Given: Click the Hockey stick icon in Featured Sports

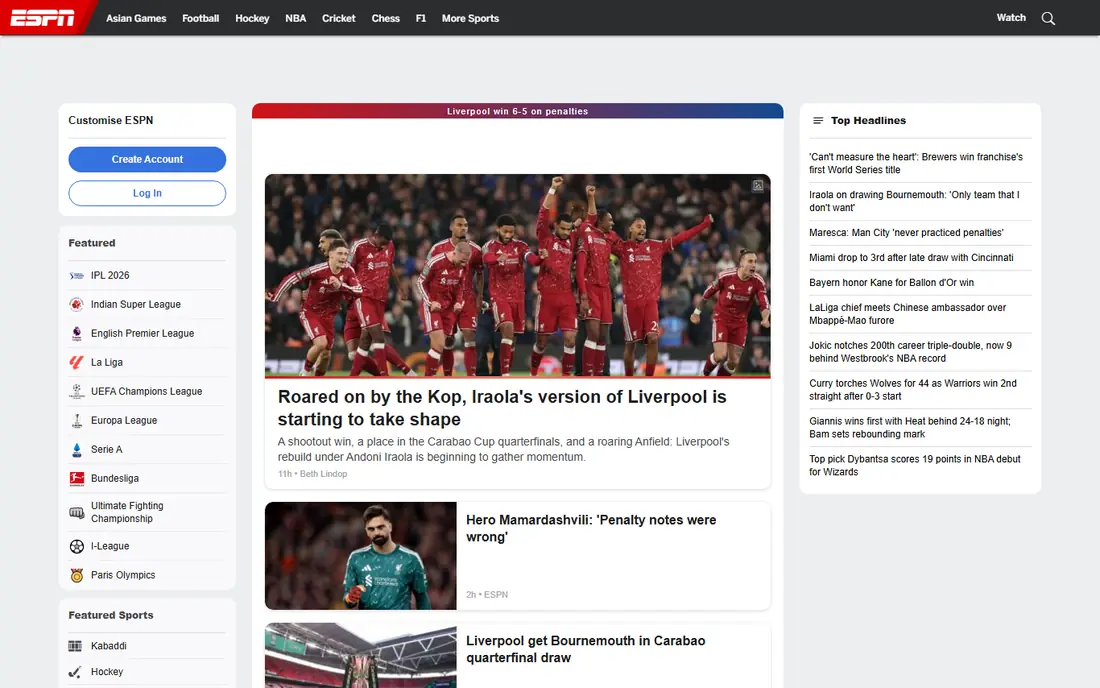Looking at the screenshot, I should pyautogui.click(x=75, y=672).
